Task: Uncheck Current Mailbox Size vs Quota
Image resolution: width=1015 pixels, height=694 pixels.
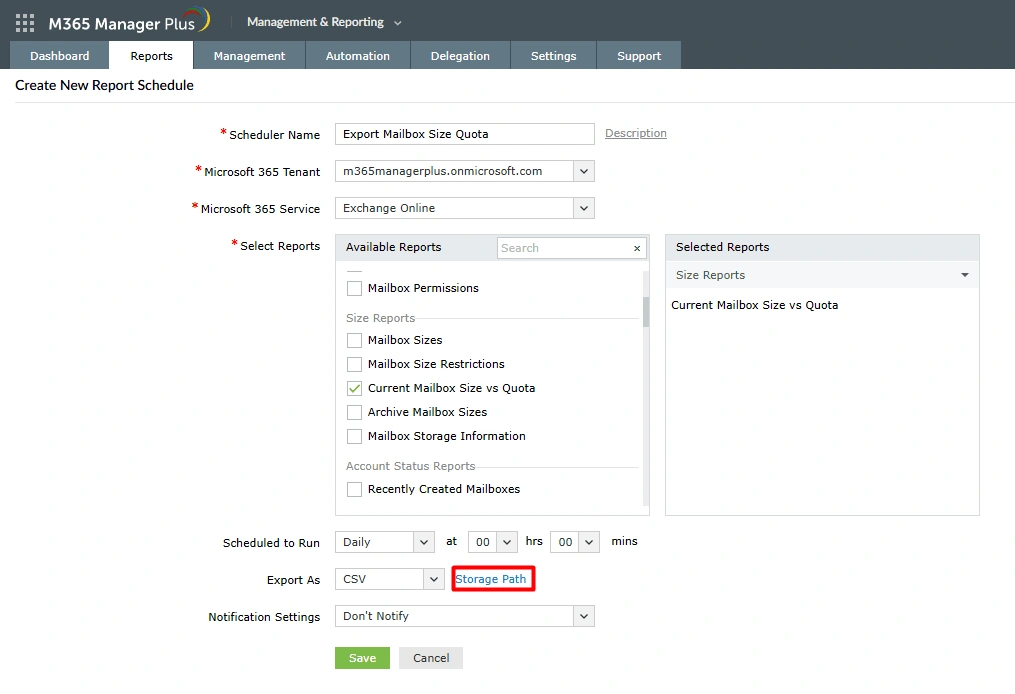Action: [354, 387]
